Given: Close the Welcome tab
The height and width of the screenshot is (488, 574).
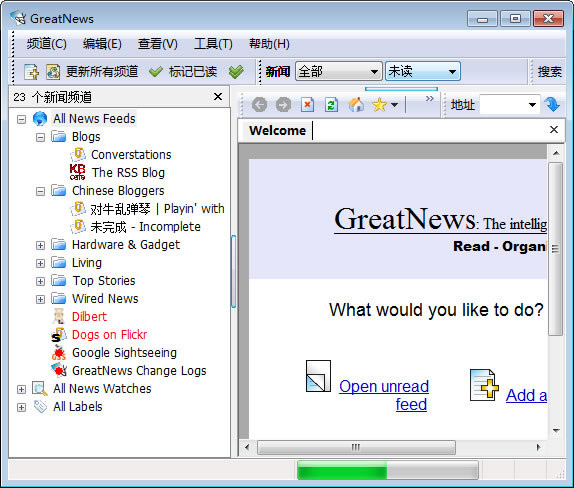Looking at the screenshot, I should (x=554, y=129).
